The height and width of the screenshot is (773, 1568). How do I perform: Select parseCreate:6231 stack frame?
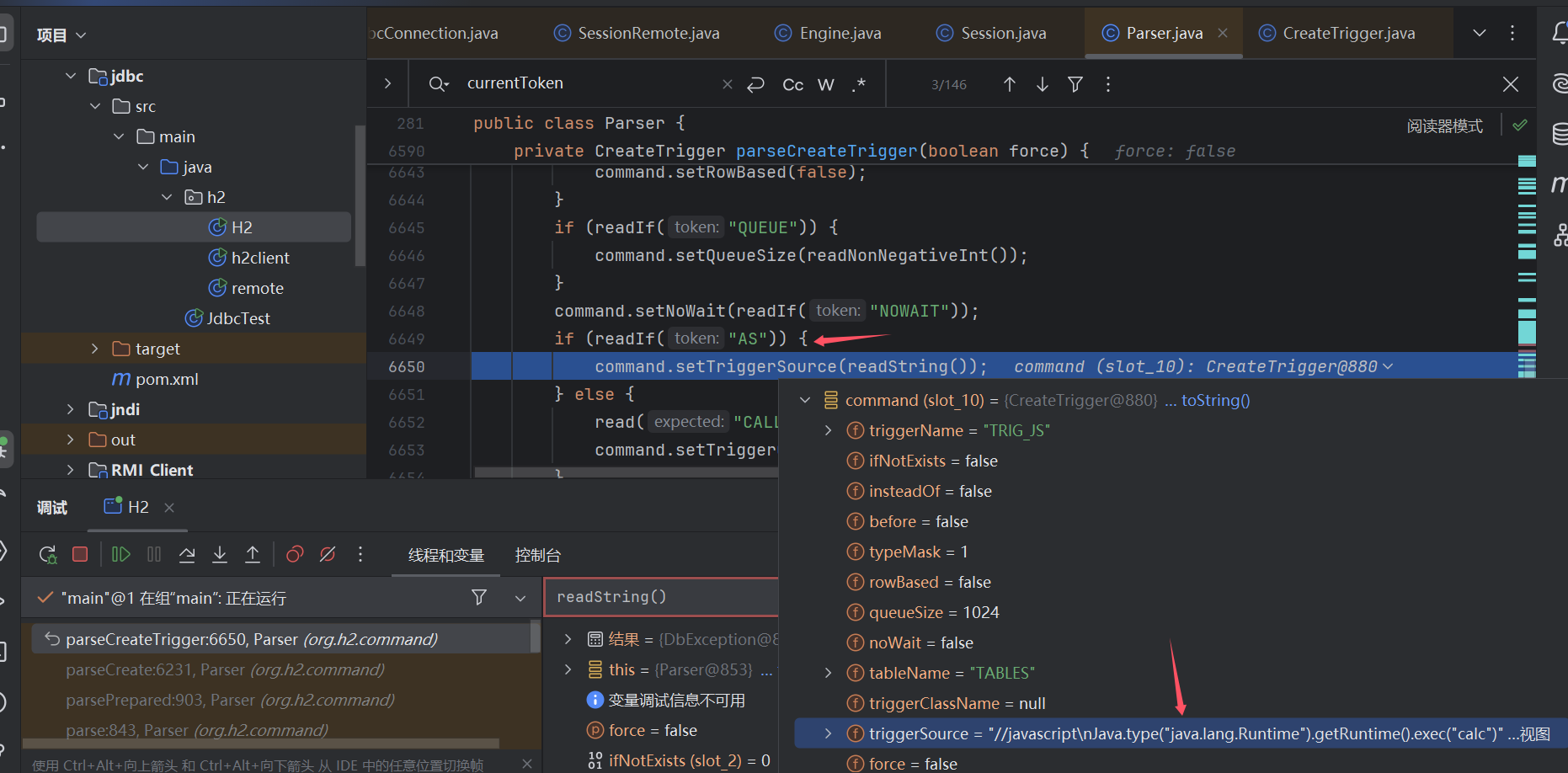coord(225,669)
